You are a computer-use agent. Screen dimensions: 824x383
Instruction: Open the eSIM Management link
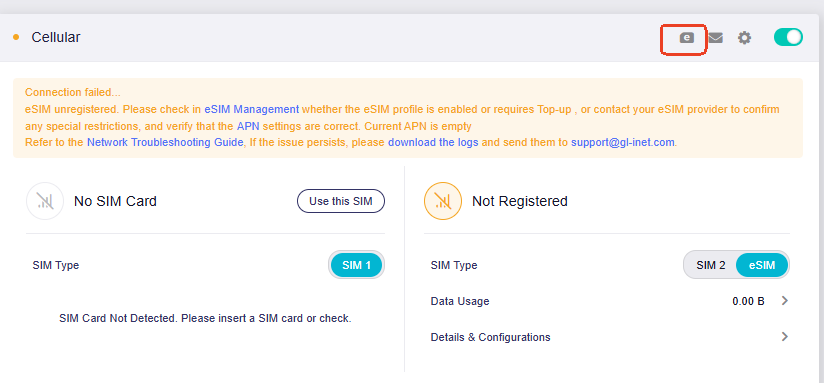(x=252, y=109)
